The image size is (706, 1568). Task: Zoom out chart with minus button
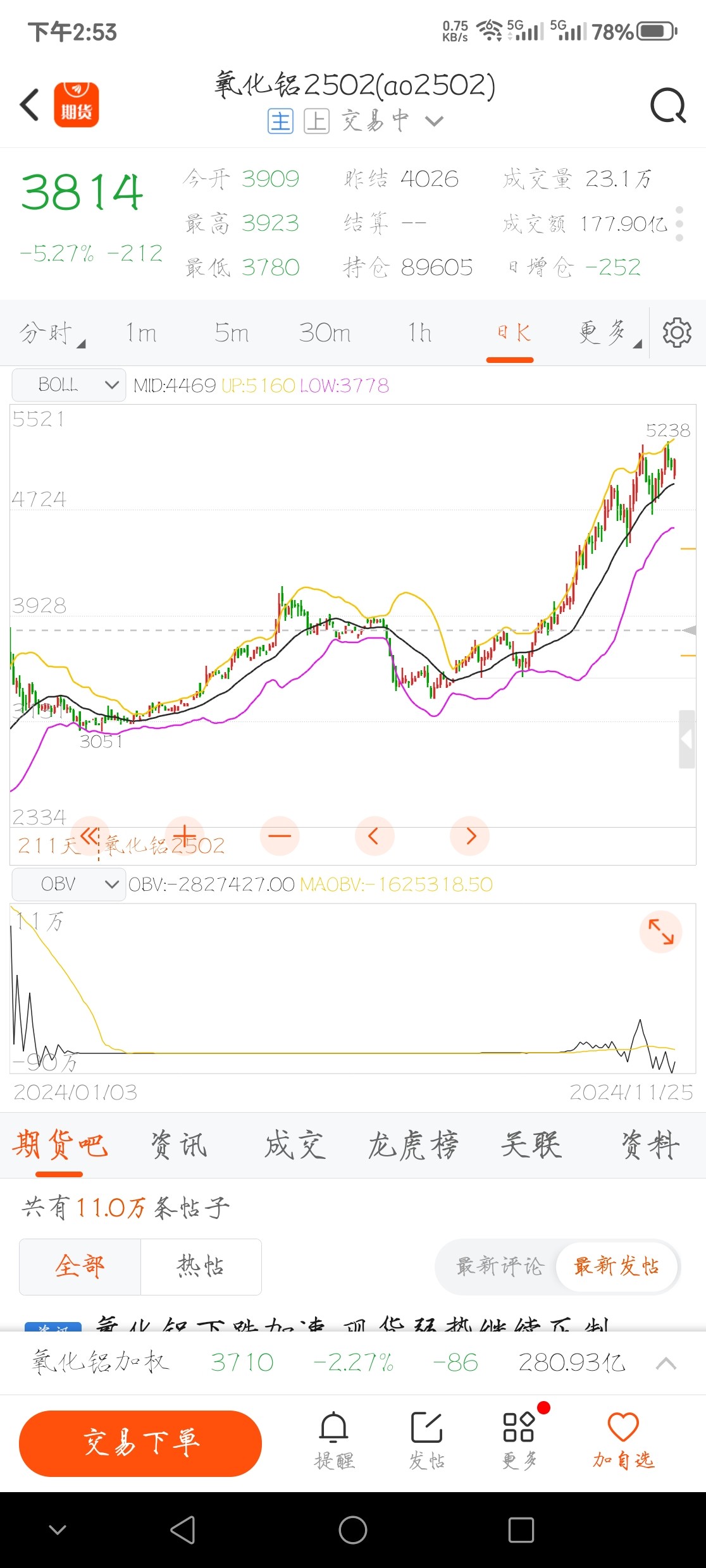click(279, 836)
